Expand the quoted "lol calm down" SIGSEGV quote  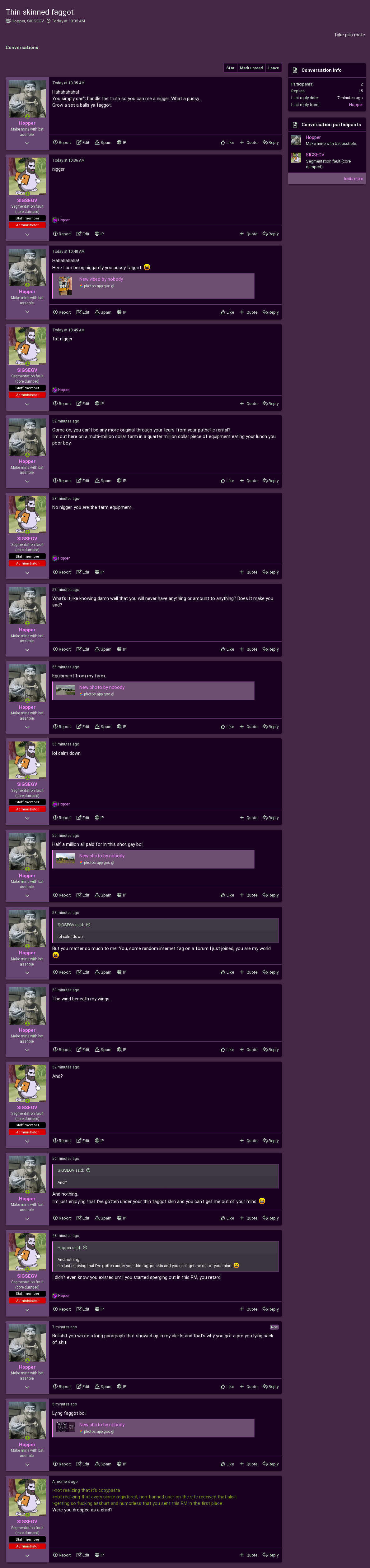point(88,925)
